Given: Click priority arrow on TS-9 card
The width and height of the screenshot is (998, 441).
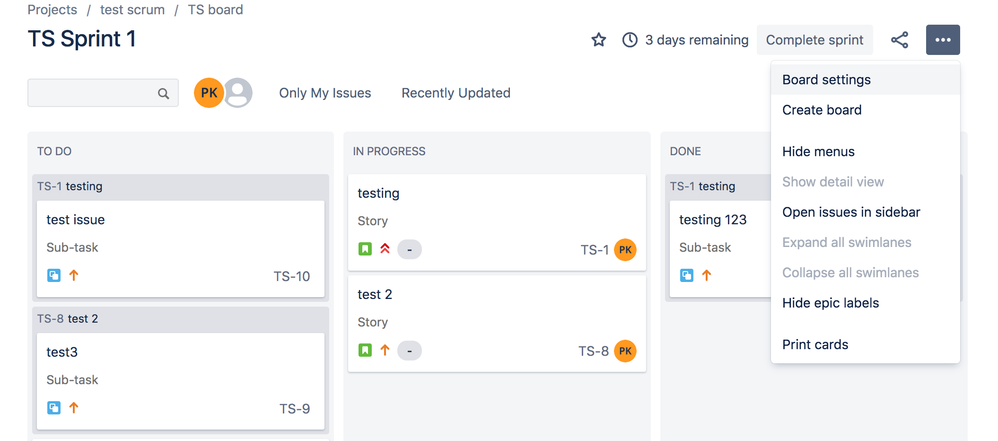Looking at the screenshot, I should [x=73, y=408].
